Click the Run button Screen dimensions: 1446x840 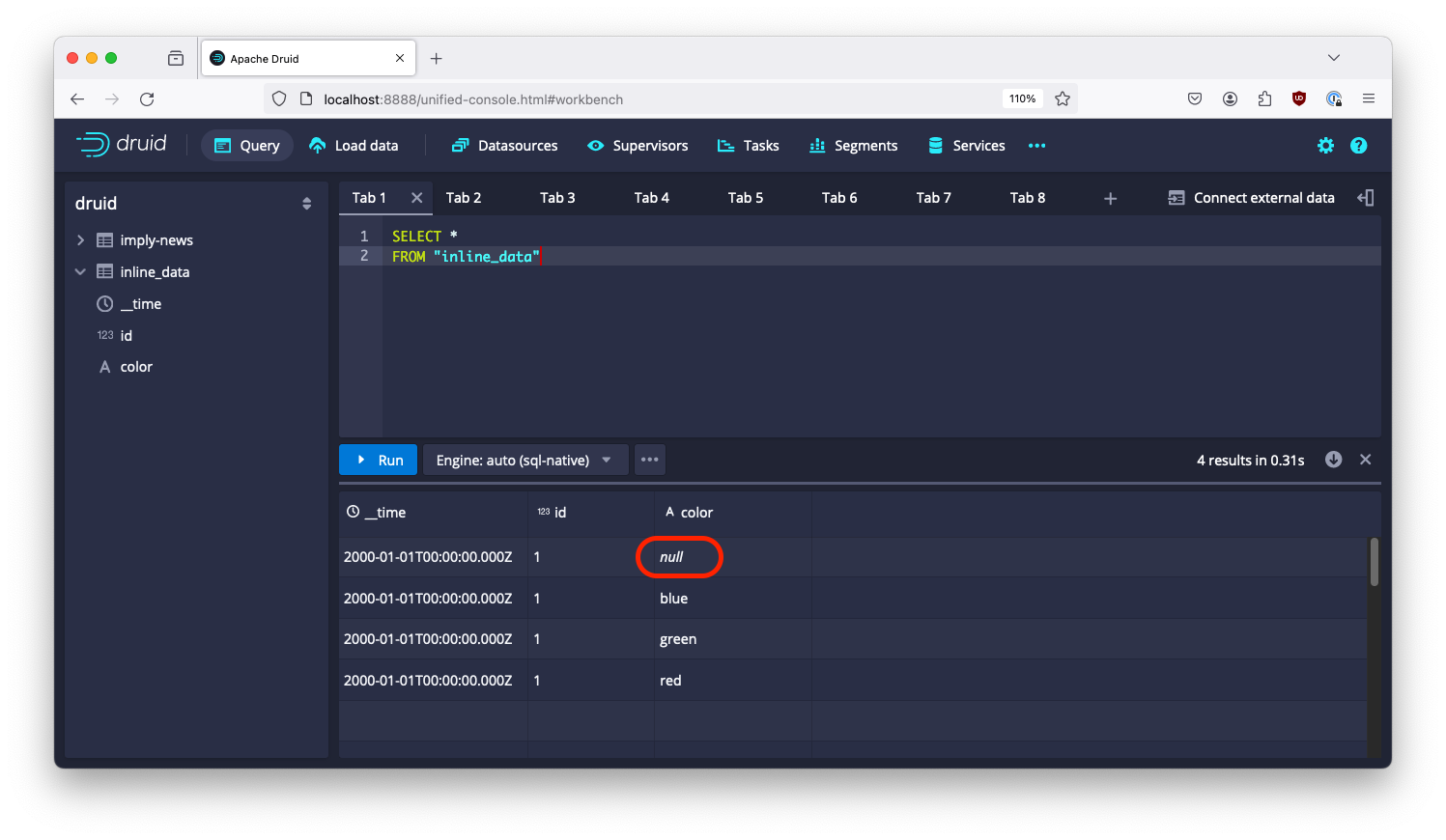[378, 460]
